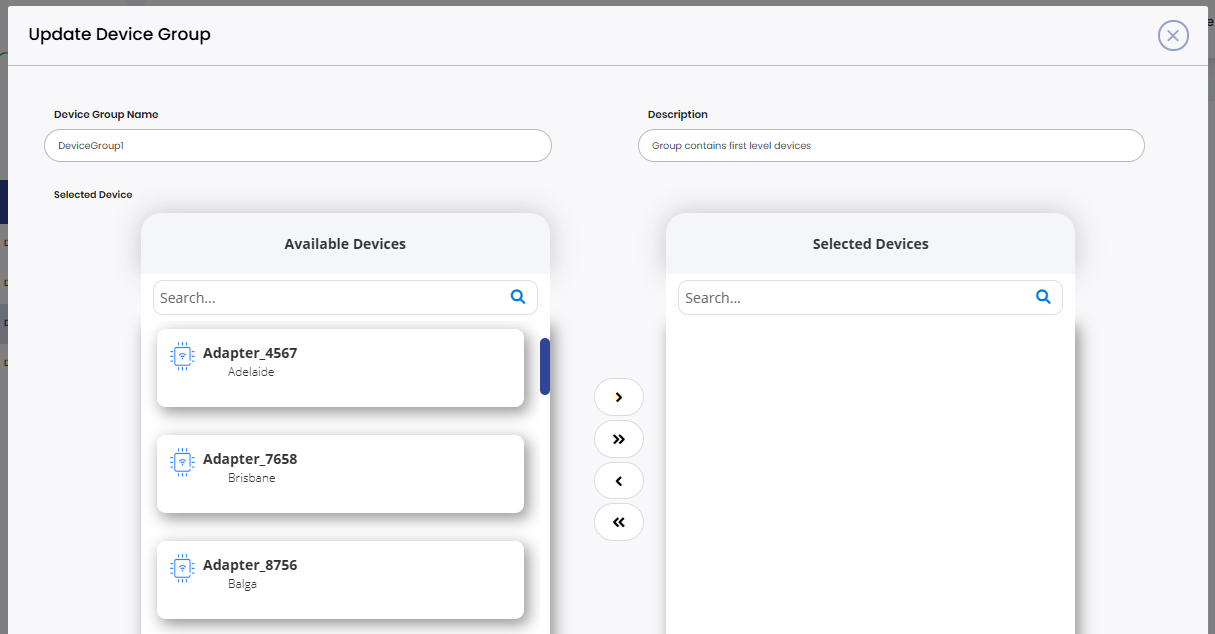Click the device chip icon beside Adapter_8756

182,568
